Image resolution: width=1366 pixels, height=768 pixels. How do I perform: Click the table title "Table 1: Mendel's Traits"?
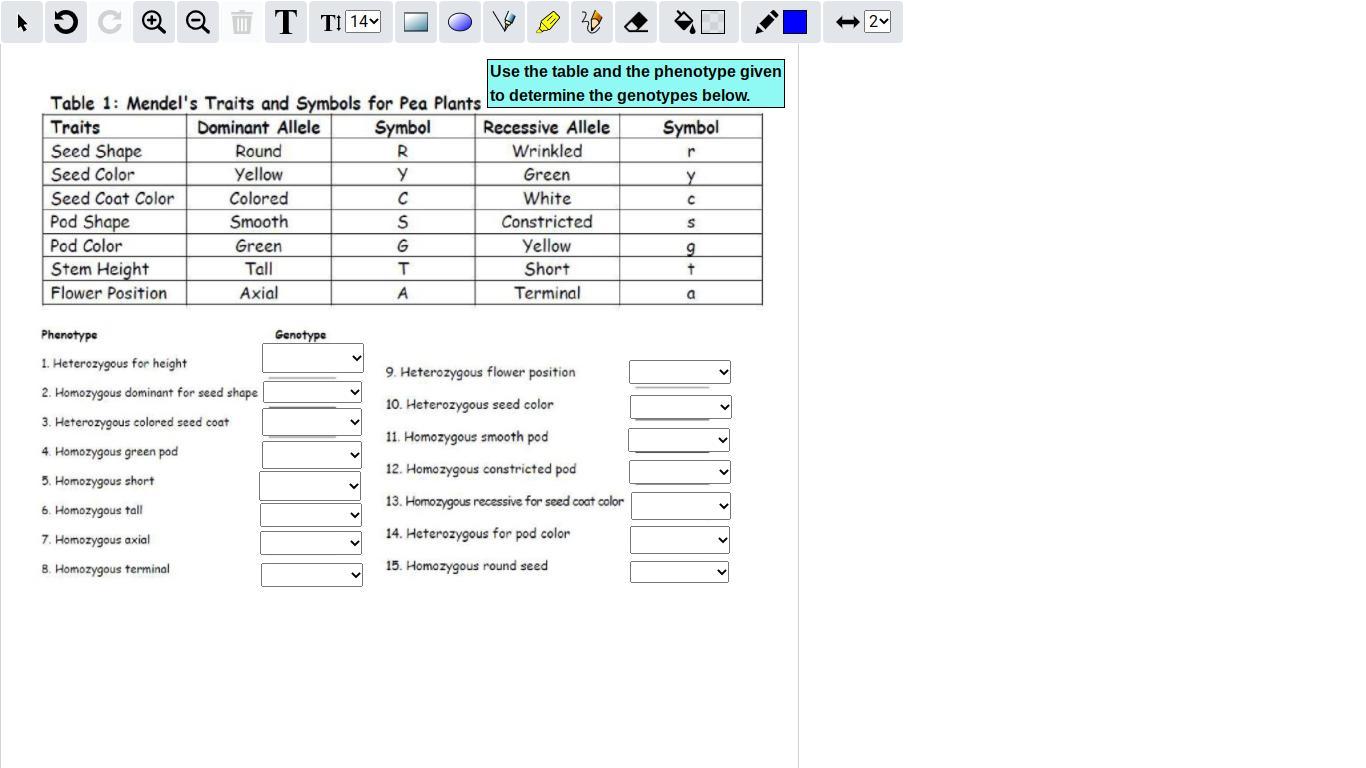tap(266, 103)
